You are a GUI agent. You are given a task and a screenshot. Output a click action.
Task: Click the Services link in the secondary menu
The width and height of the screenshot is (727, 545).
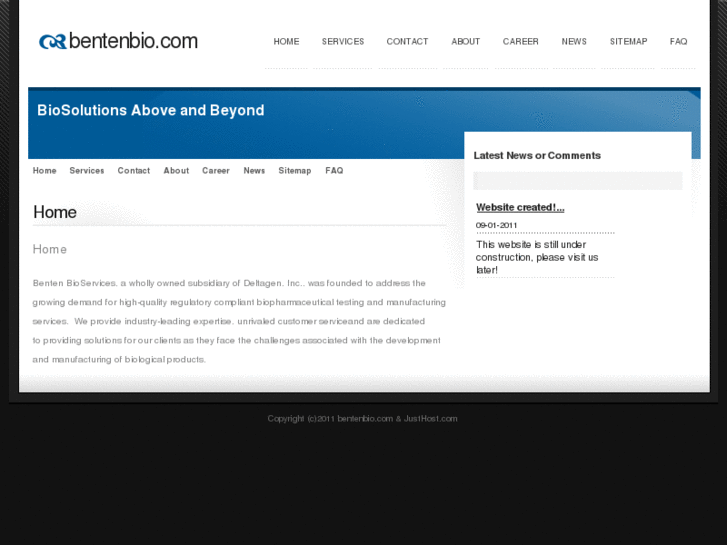pyautogui.click(x=87, y=171)
